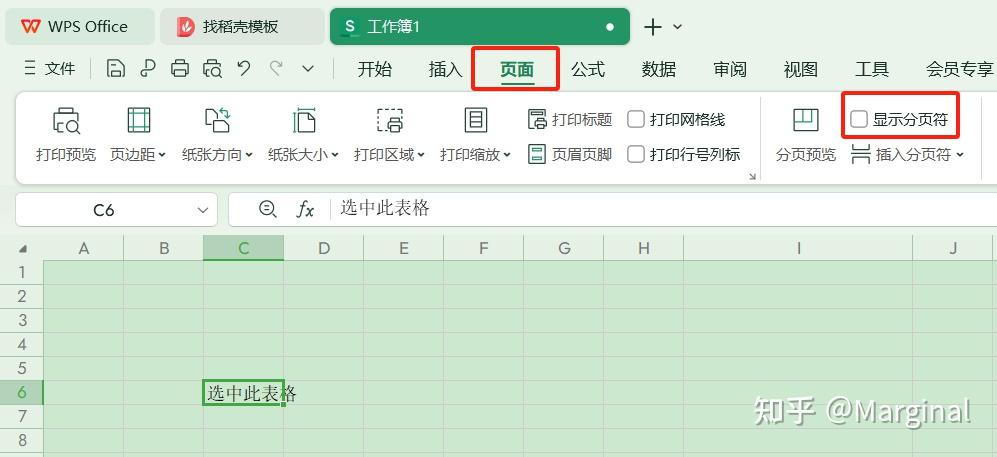Select the 页面 ribbon tab
Screen dimensions: 997x457
[x=516, y=69]
